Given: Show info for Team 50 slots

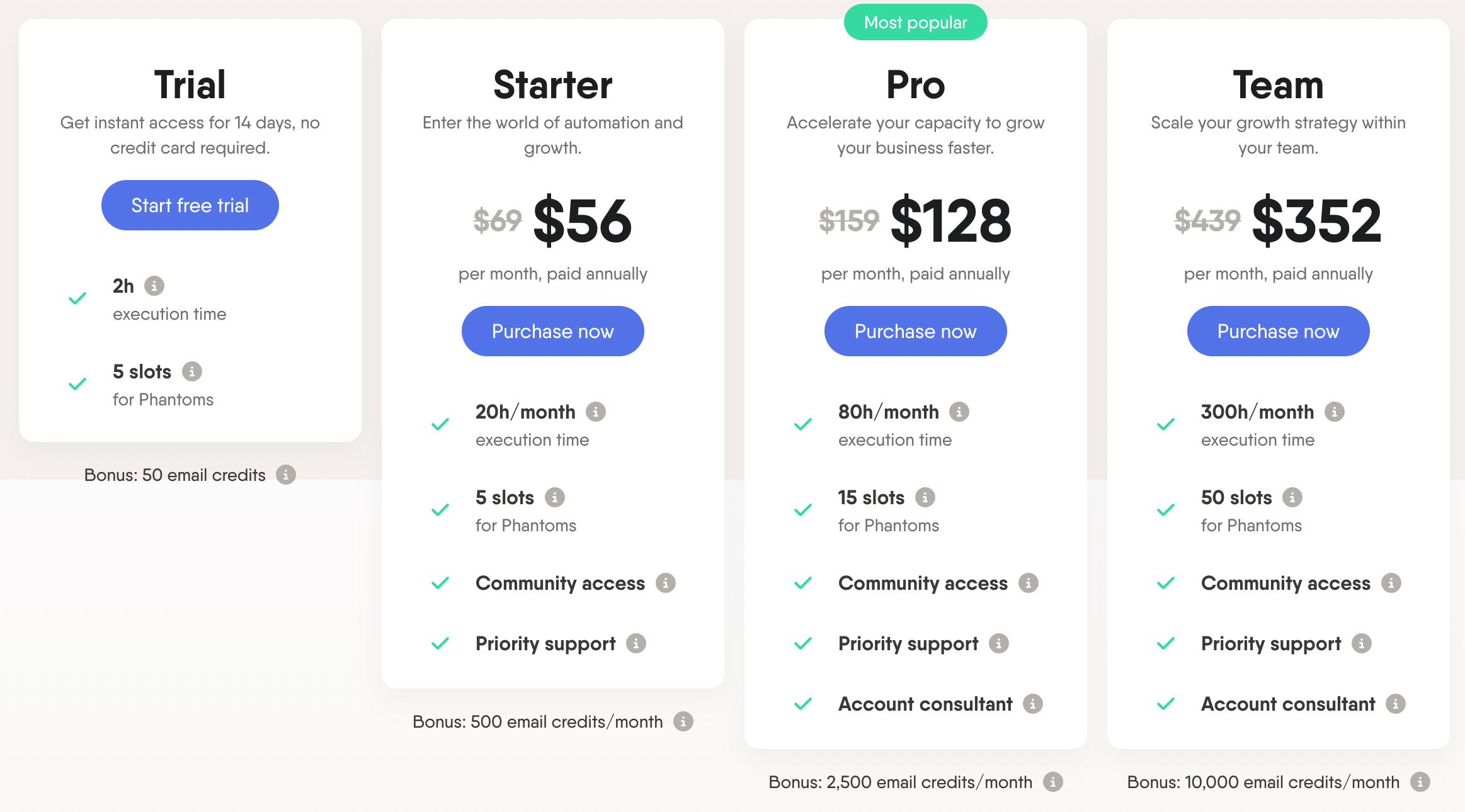Looking at the screenshot, I should 1292,497.
